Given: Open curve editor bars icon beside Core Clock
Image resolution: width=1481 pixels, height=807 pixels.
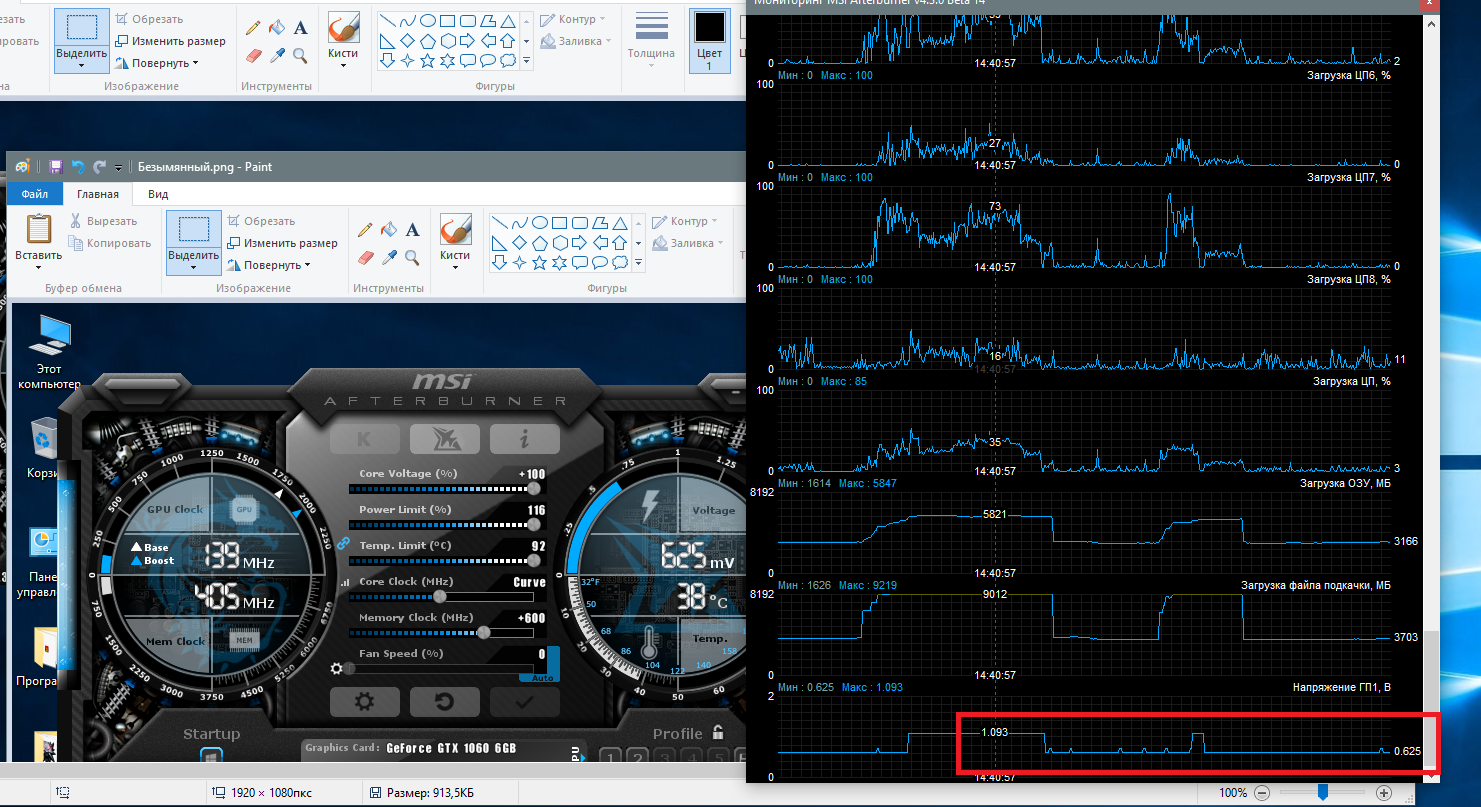Looking at the screenshot, I should (x=346, y=582).
